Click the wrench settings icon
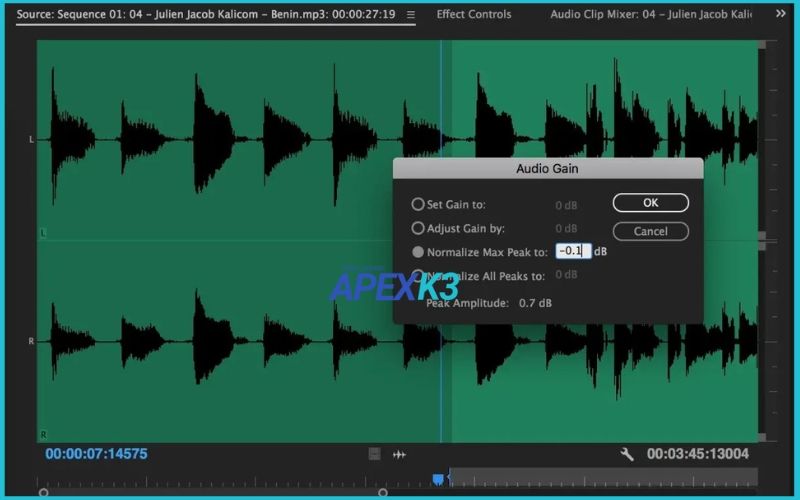This screenshot has height=500, width=800. [627, 454]
